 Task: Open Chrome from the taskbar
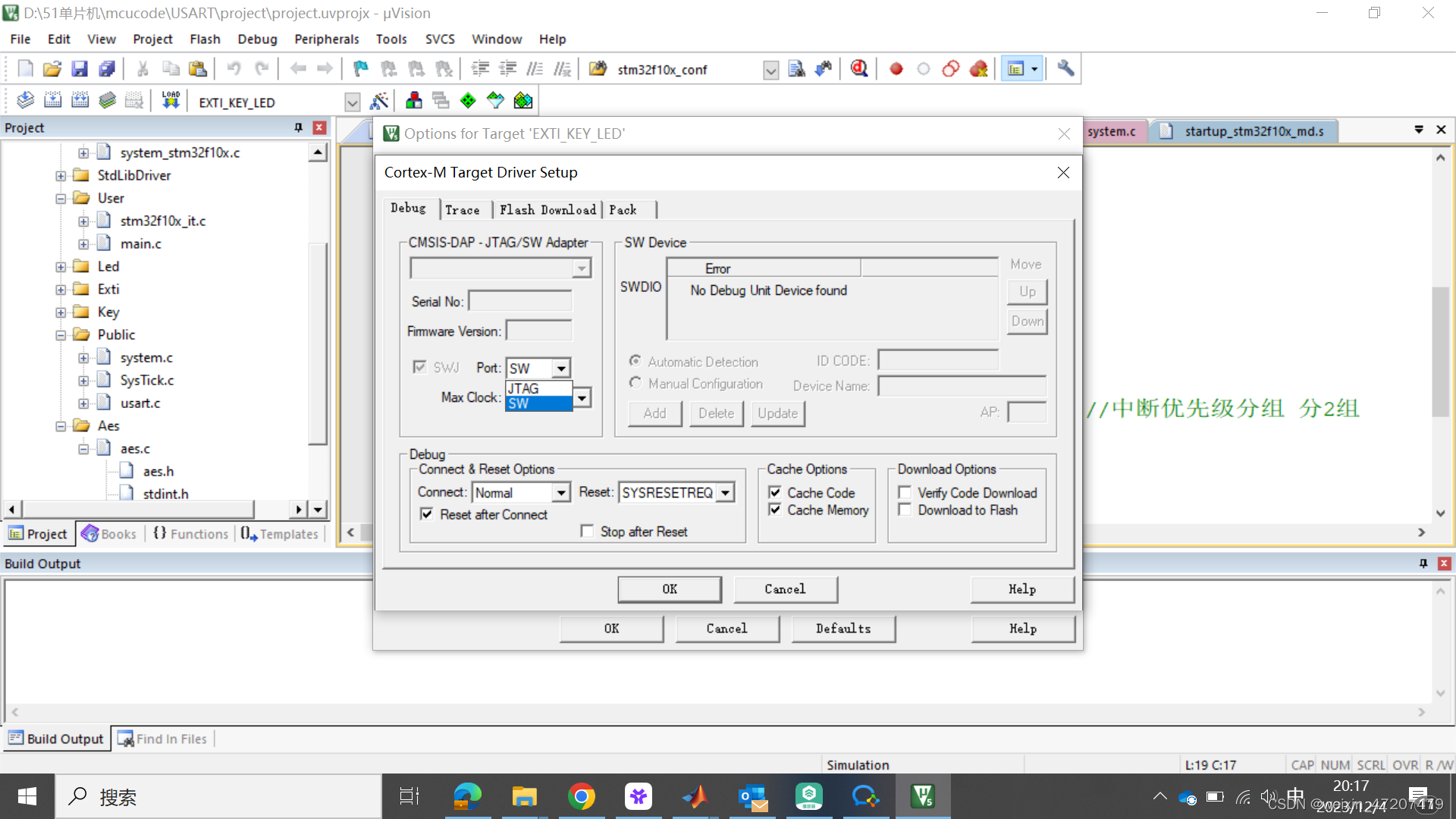click(581, 796)
